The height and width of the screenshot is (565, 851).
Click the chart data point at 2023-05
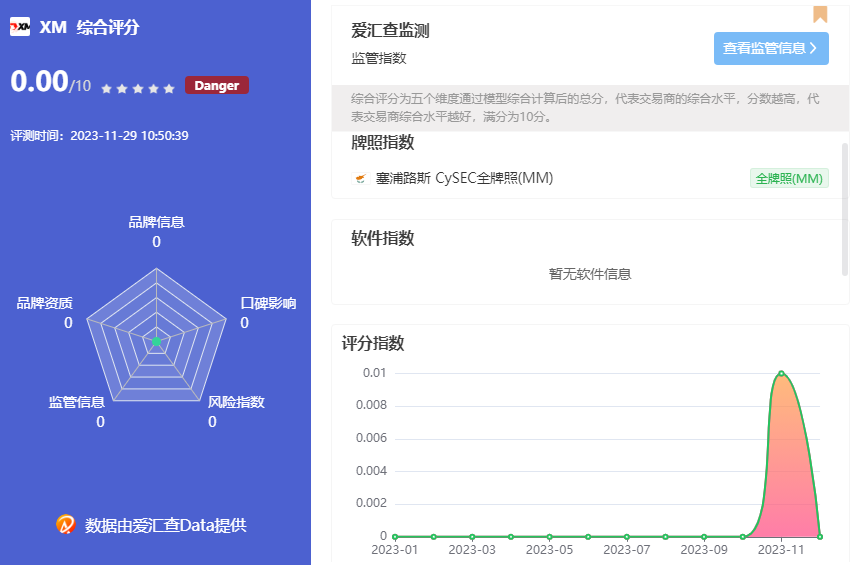[x=549, y=537]
